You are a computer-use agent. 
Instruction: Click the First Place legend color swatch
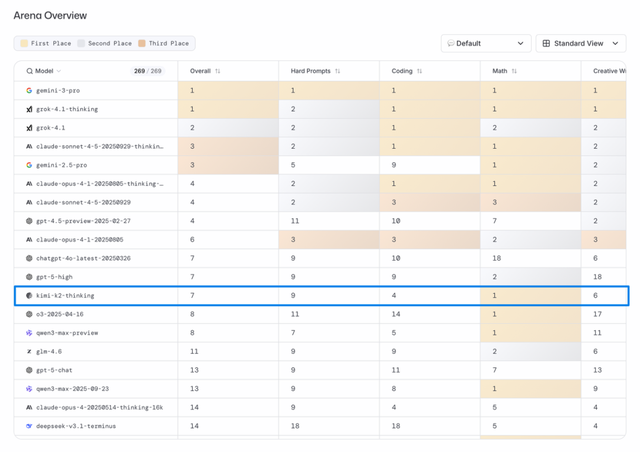coord(23,44)
